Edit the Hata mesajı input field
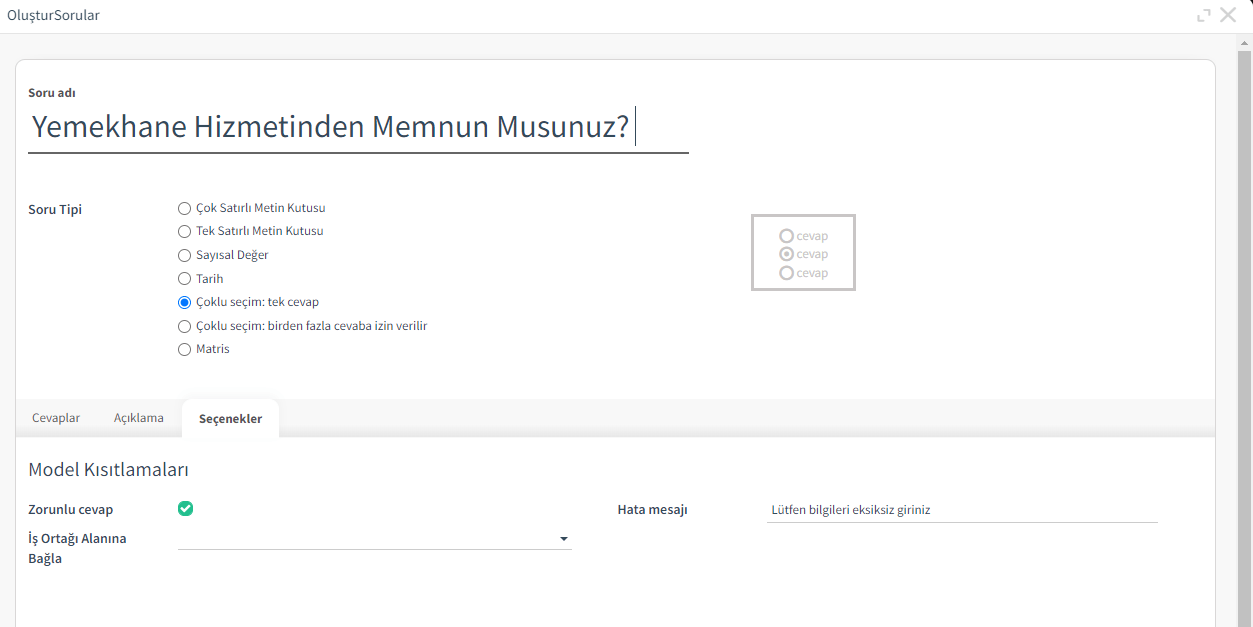The image size is (1253, 627). [962, 510]
